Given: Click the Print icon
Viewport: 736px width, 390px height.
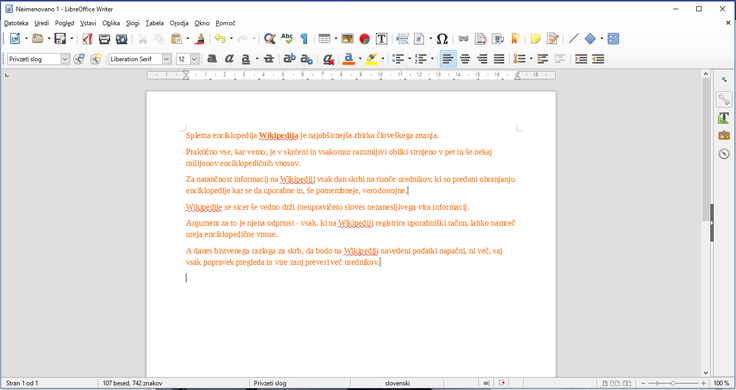Looking at the screenshot, I should [104, 38].
